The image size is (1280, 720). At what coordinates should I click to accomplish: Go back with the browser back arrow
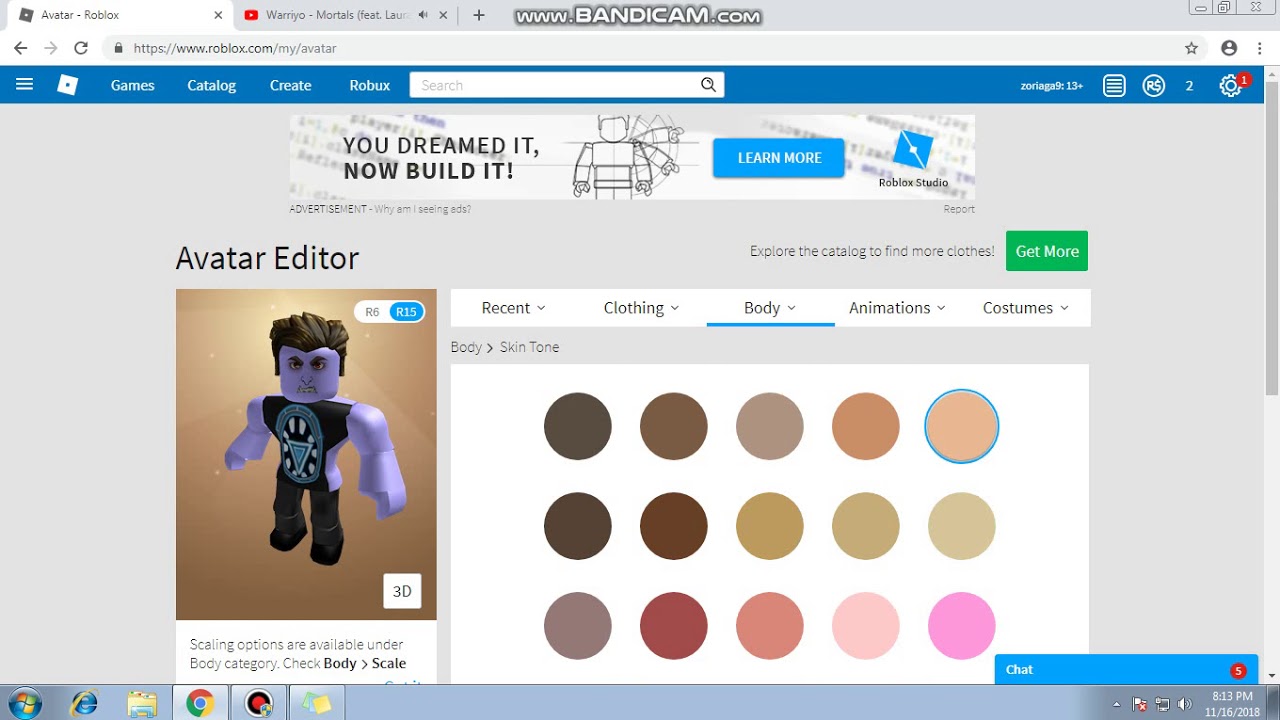(21, 48)
